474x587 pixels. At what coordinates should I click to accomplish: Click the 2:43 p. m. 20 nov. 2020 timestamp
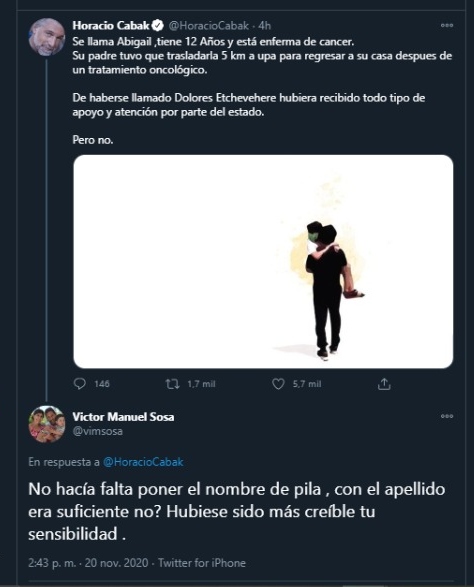tap(88, 563)
